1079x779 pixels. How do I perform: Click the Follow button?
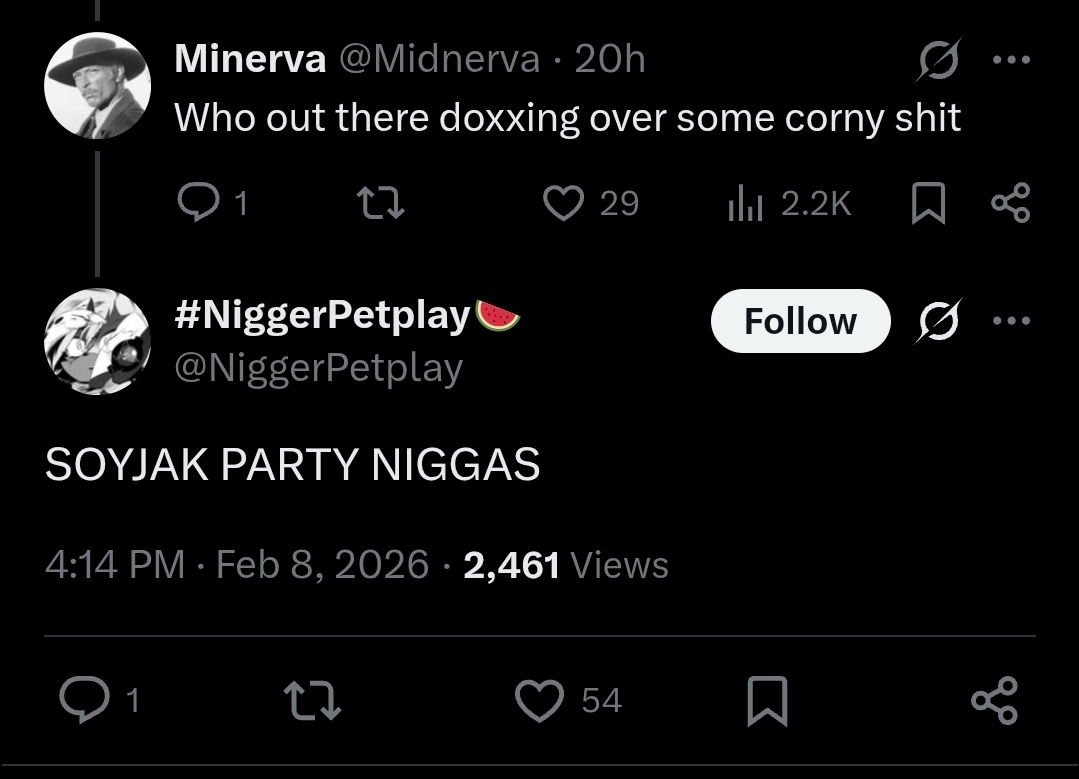800,321
